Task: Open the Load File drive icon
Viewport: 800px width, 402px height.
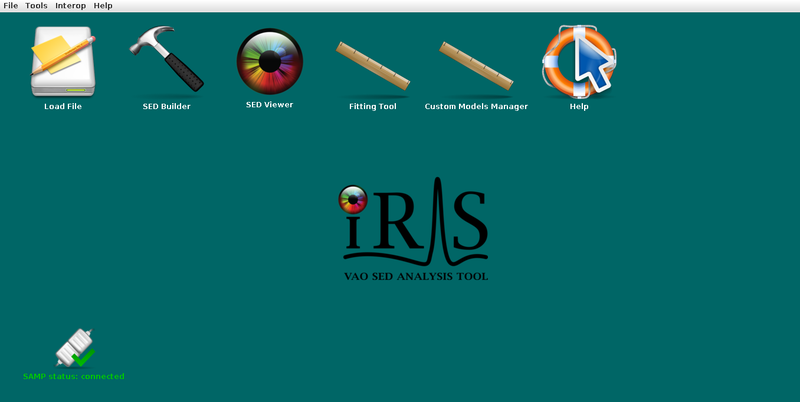Action: (x=63, y=61)
